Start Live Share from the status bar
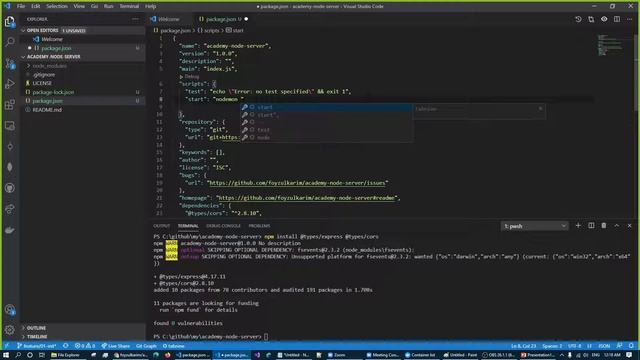This screenshot has height=360, width=640. 116,346
